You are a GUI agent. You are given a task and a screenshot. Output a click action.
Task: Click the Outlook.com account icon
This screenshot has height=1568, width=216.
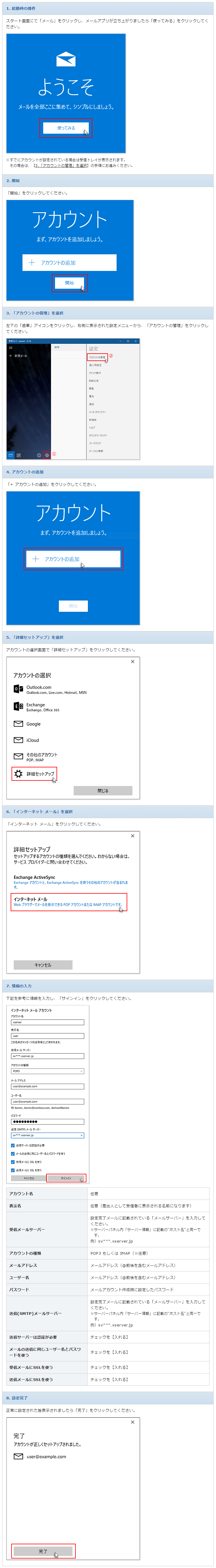pyautogui.click(x=18, y=689)
